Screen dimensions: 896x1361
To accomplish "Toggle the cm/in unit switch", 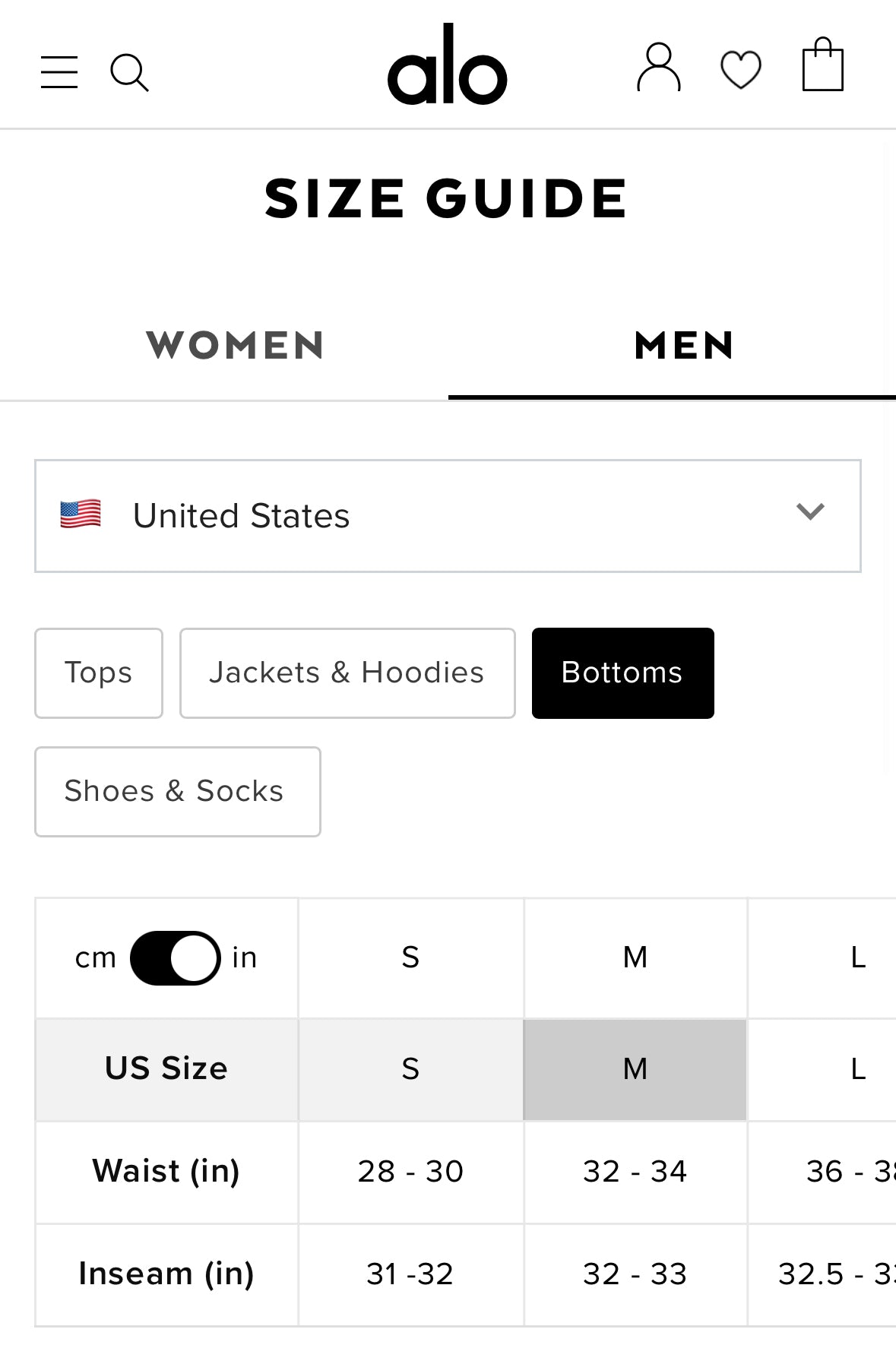I will pos(176,957).
